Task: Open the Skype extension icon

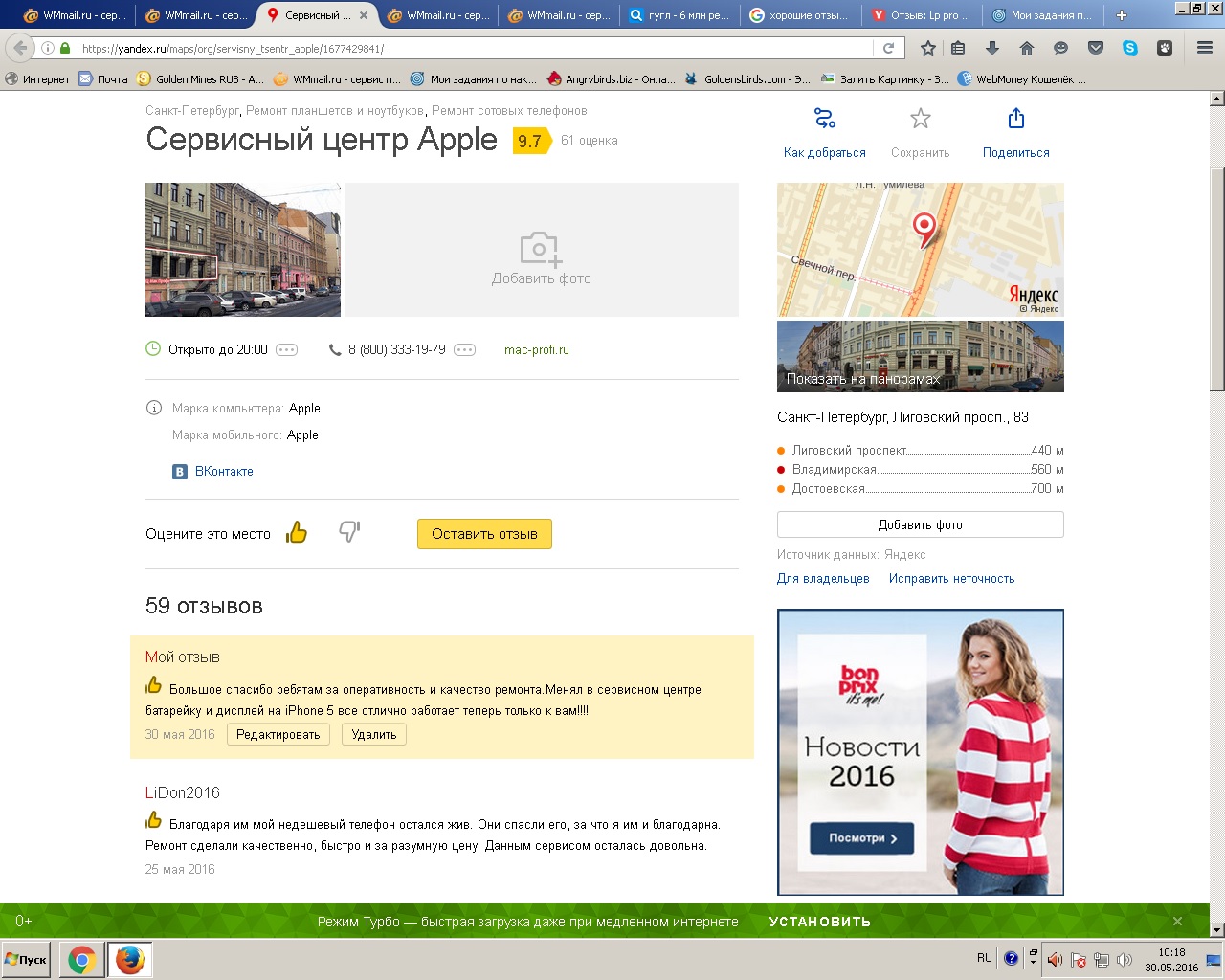Action: click(x=1130, y=48)
